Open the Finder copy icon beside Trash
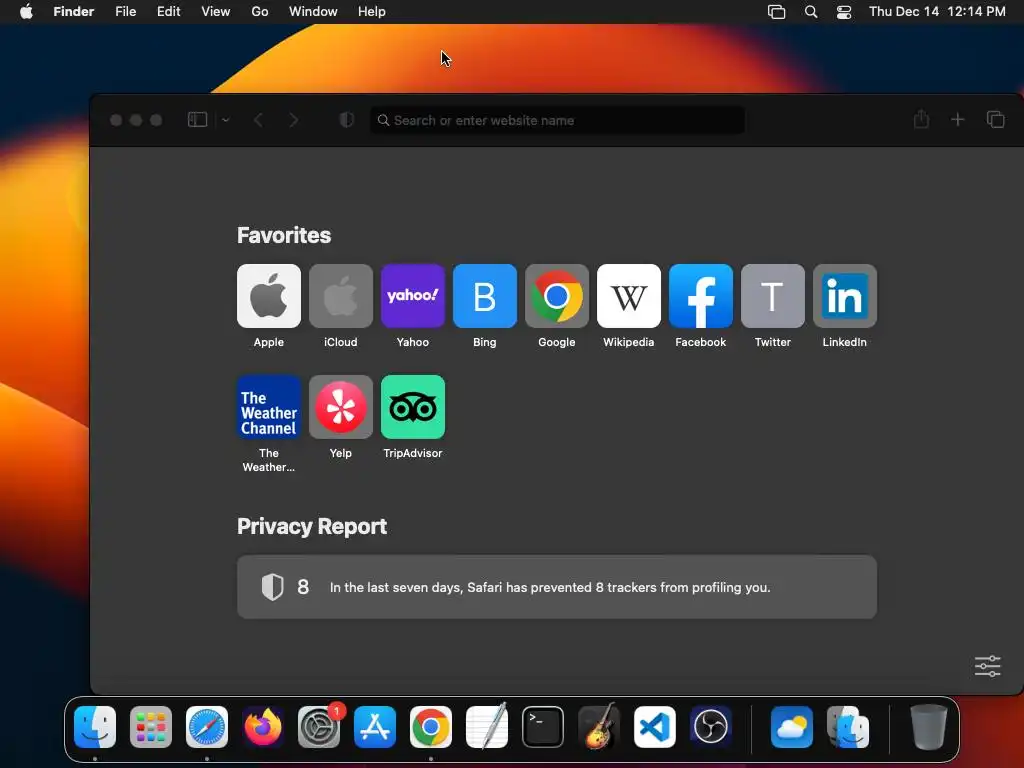The height and width of the screenshot is (768, 1024). pos(848,727)
